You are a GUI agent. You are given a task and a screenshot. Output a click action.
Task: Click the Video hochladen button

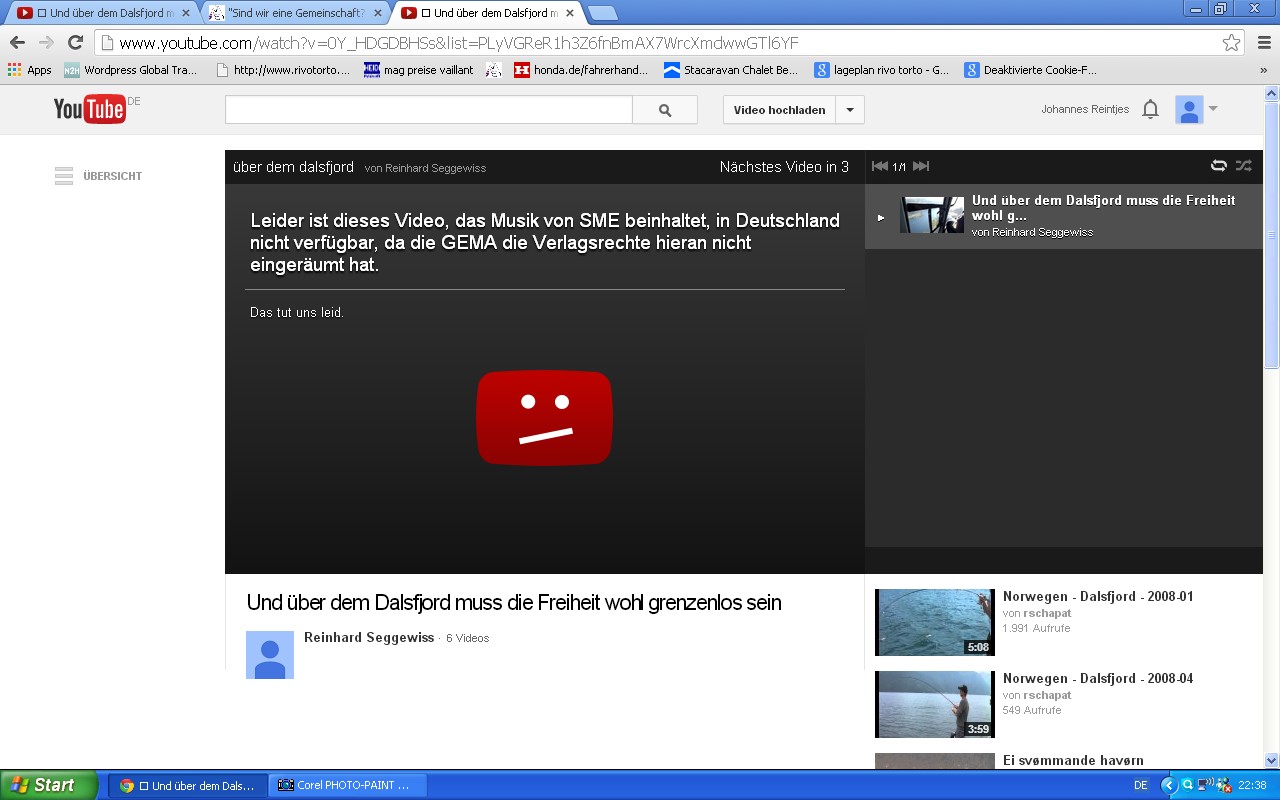779,110
